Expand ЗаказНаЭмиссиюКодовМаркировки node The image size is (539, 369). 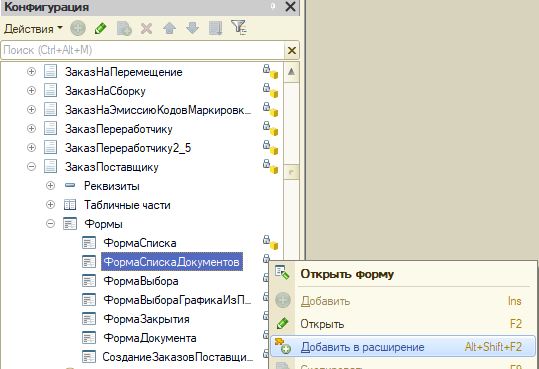pos(31,109)
